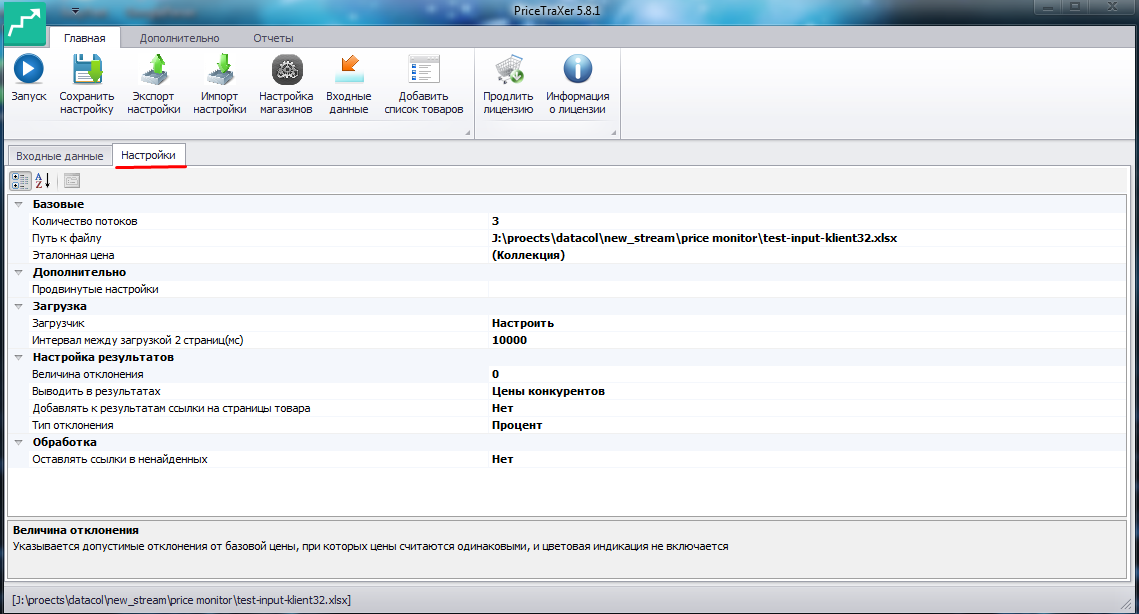Open dialog launcher of license ribbon group

click(614, 132)
